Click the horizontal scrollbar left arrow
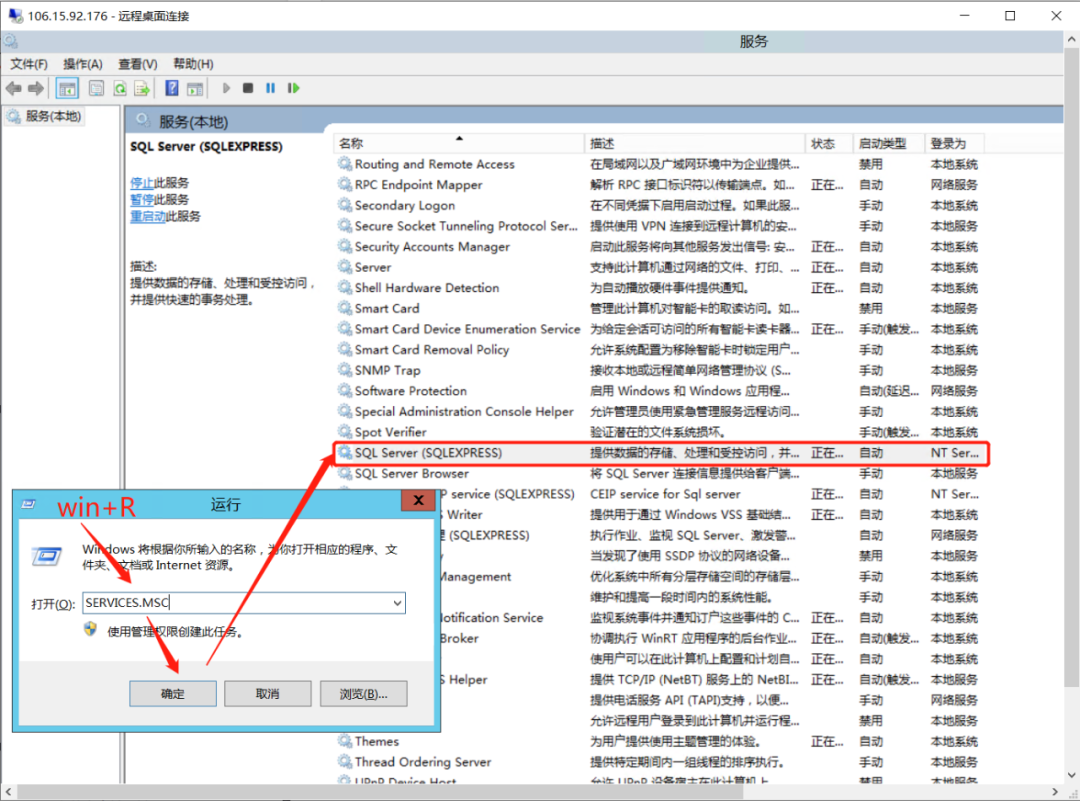The height and width of the screenshot is (801, 1080). (8, 791)
